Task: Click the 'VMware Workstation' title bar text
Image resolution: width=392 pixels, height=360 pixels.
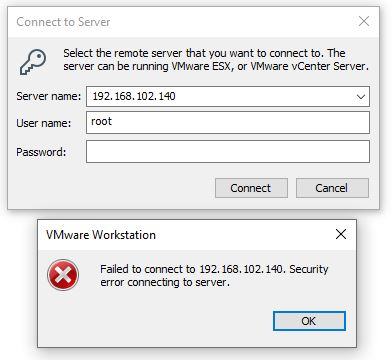Action: 101,235
